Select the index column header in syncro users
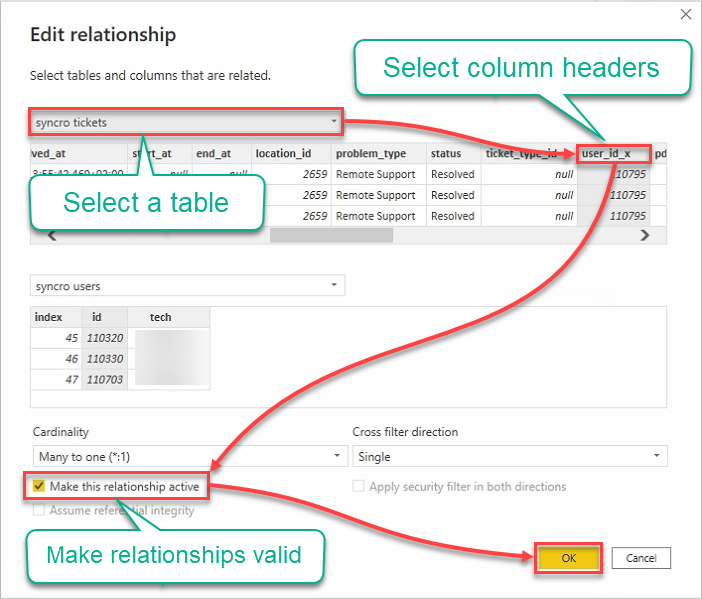The image size is (702, 599). pos(56,317)
